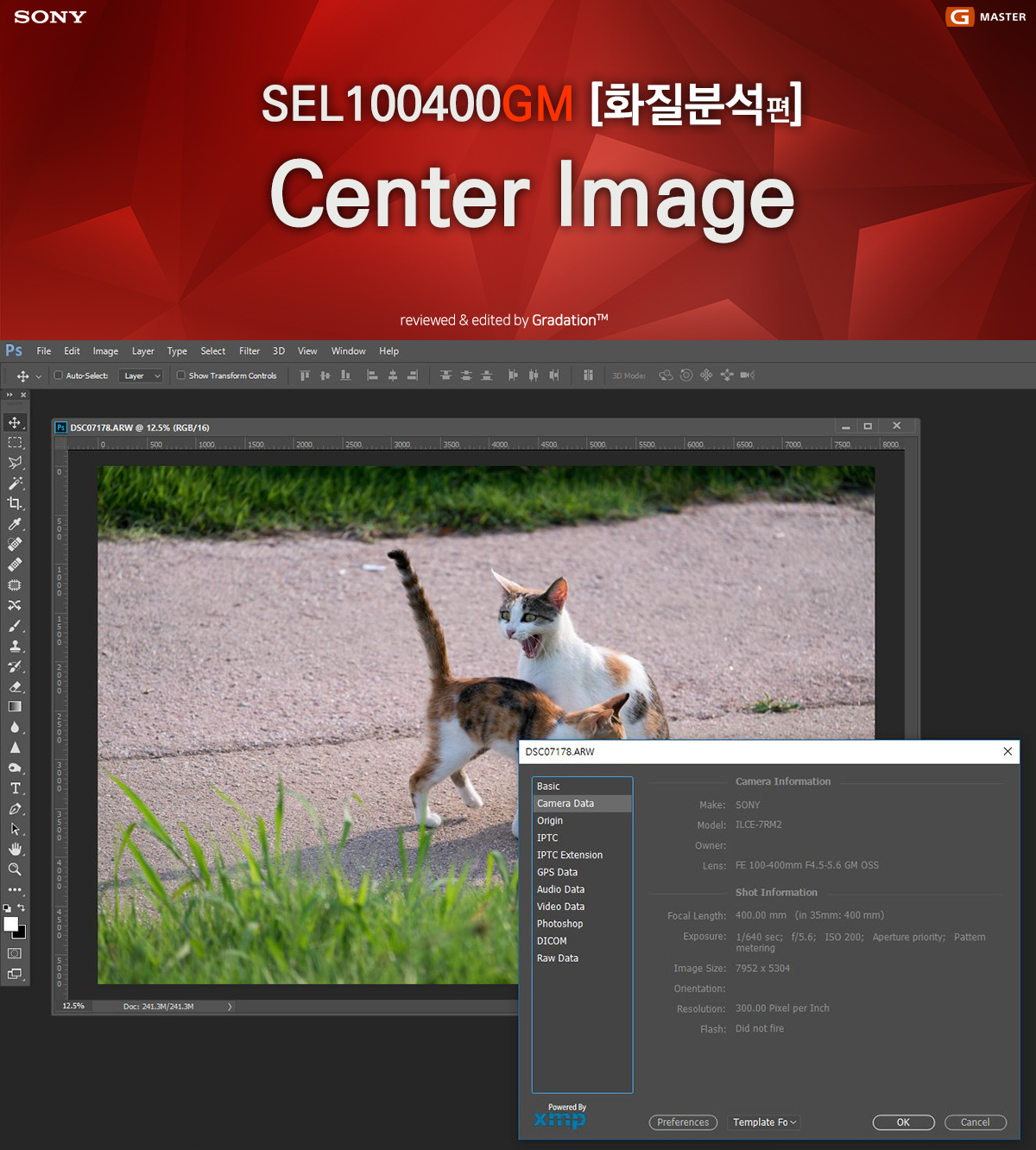1036x1150 pixels.
Task: Switch to the Raw Data section
Action: pyautogui.click(x=583, y=958)
